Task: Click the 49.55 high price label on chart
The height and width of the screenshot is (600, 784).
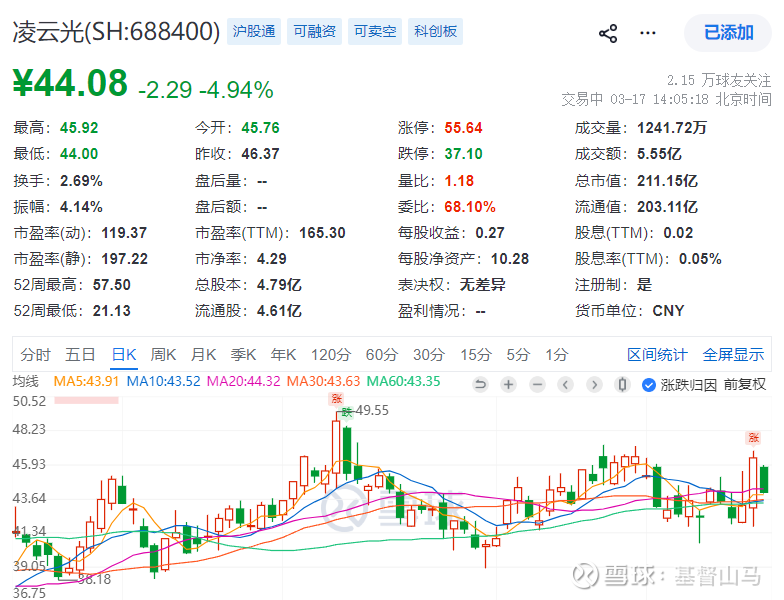Action: (x=372, y=410)
